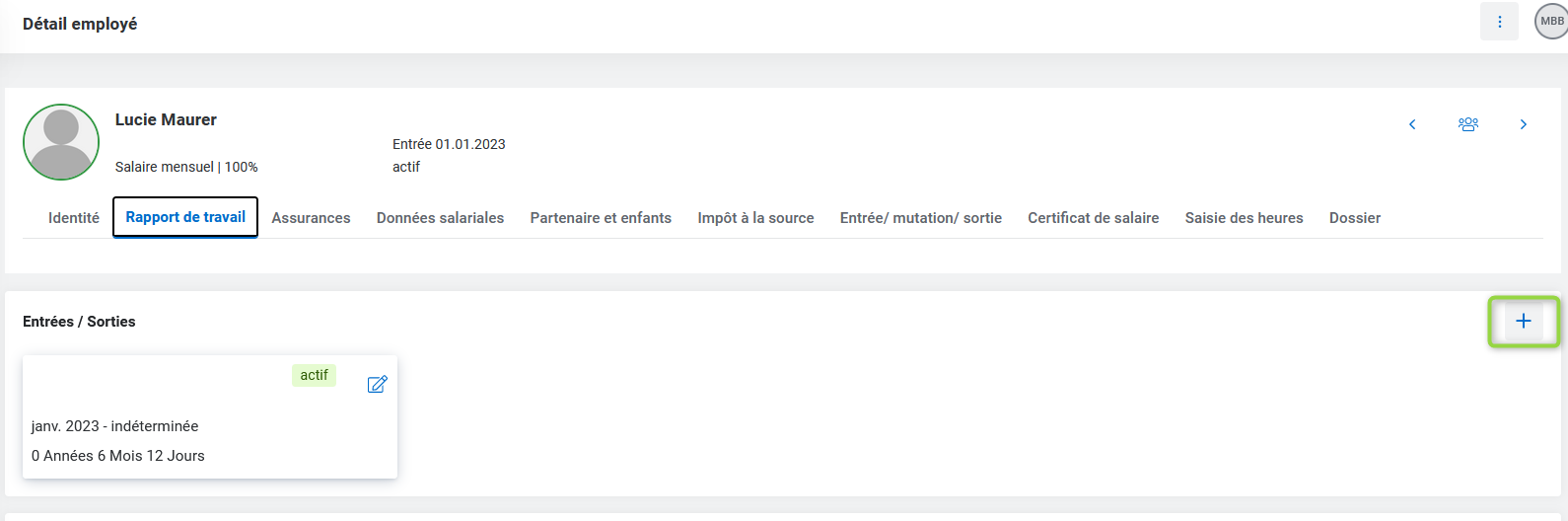
Task: View the Certificat de salaire tab
Action: 1093,218
